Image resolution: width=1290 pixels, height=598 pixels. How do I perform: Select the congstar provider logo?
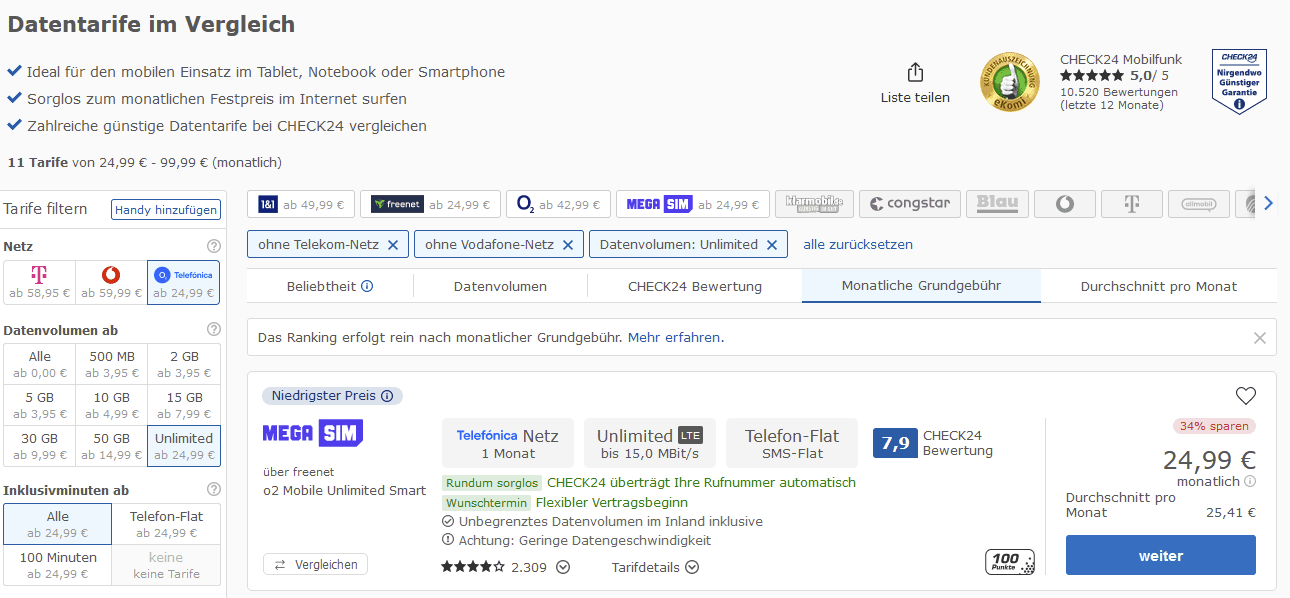(x=909, y=204)
